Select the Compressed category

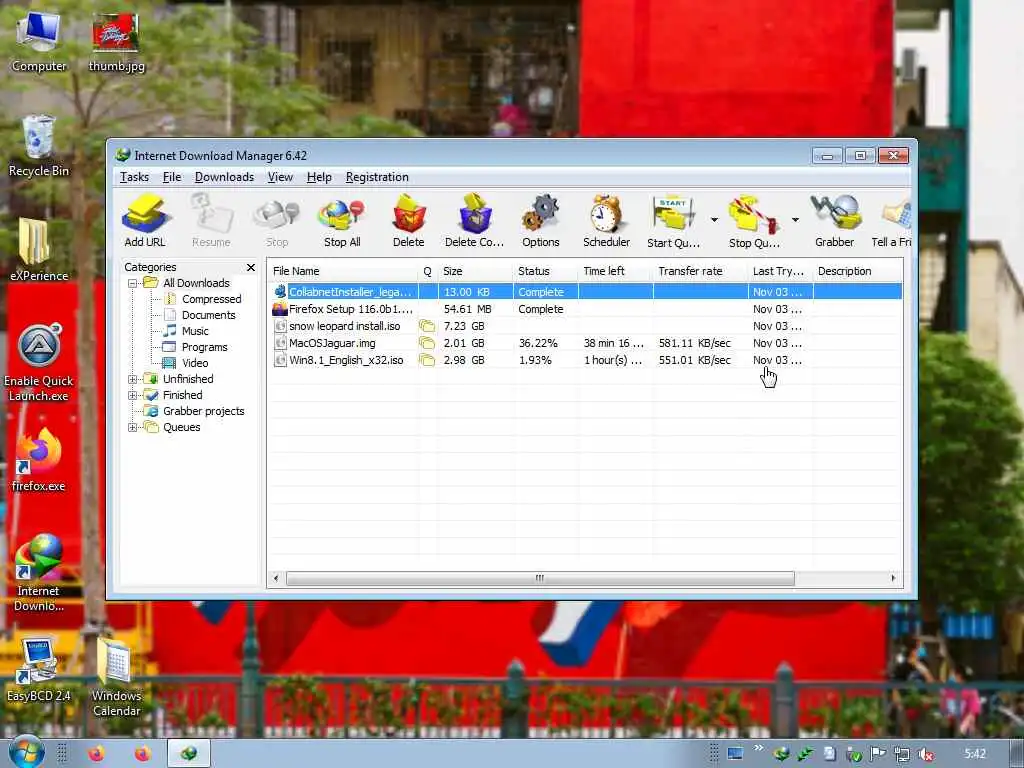(211, 299)
